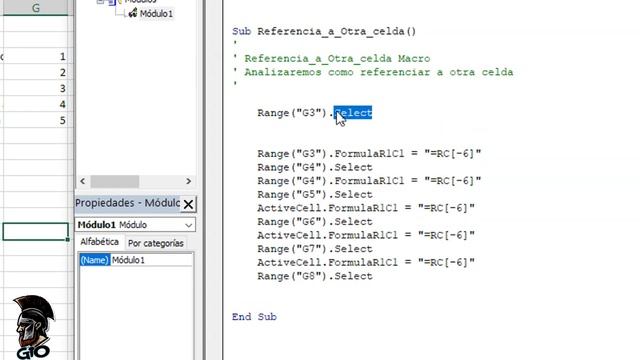Click code line Range("G7").Select
640x360 pixels.
[x=315, y=249]
